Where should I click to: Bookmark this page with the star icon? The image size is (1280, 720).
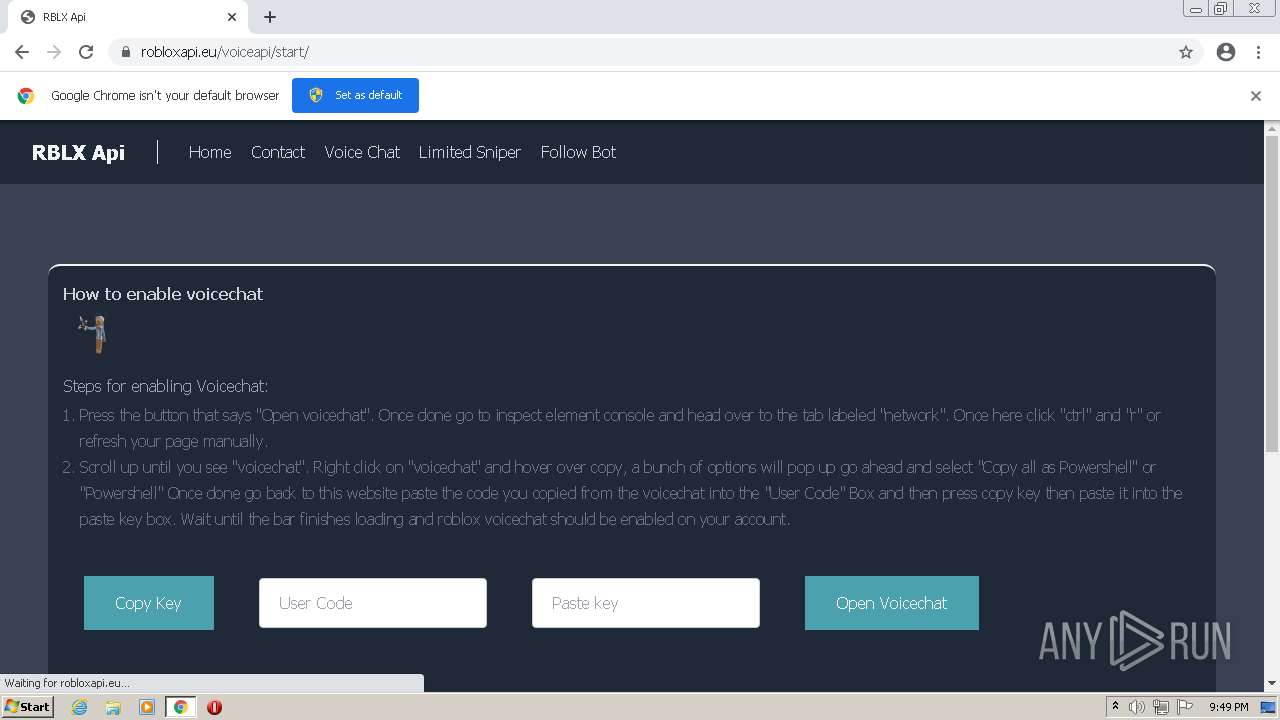[1186, 52]
